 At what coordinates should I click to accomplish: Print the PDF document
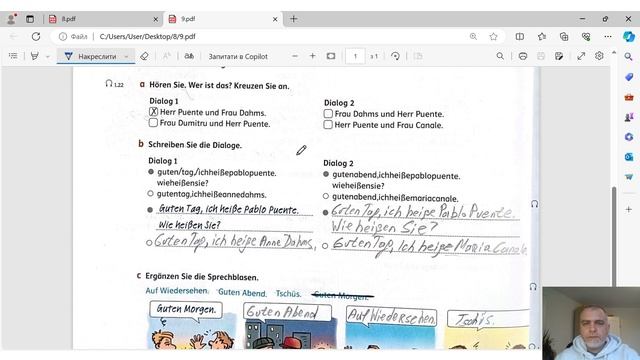[523, 56]
